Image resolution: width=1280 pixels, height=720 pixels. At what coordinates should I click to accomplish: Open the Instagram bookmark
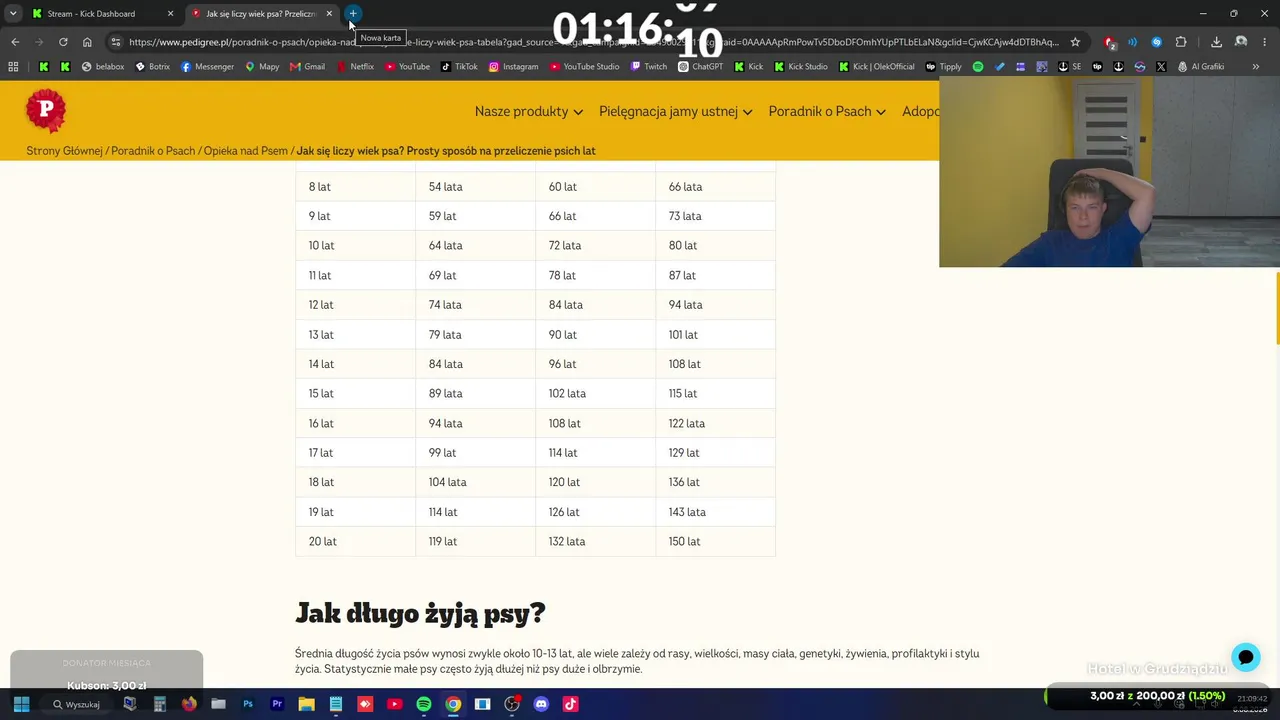[513, 67]
